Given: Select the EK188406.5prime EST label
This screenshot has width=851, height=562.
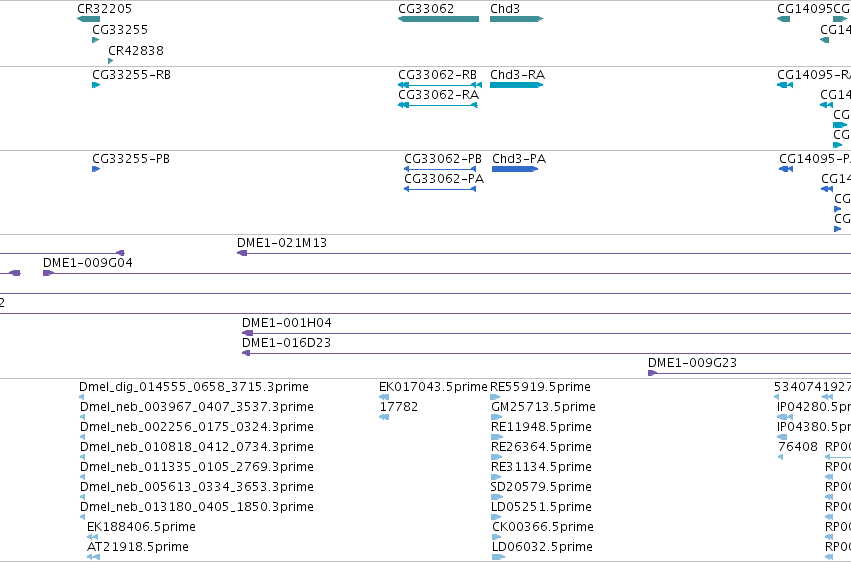Looking at the screenshot, I should tap(141, 527).
